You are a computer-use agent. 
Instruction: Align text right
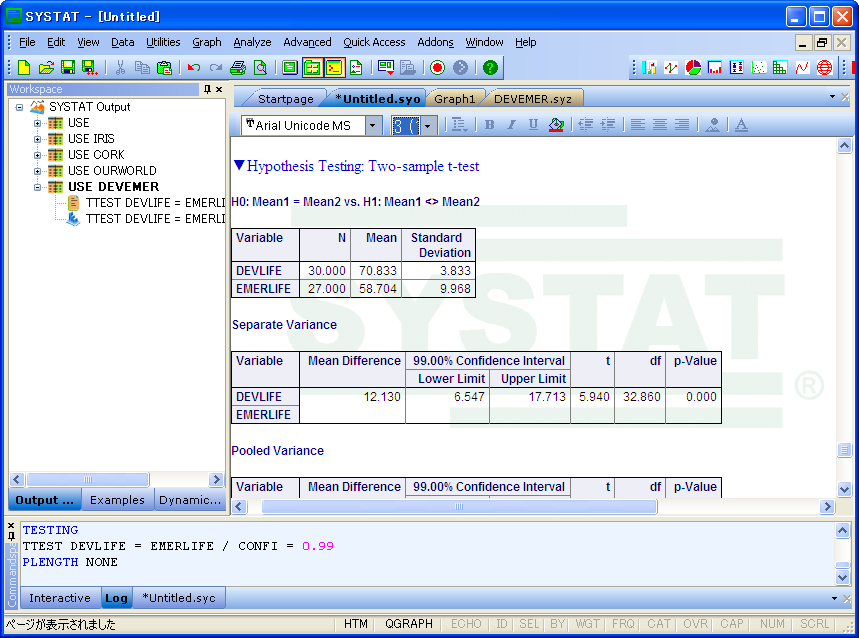(682, 125)
